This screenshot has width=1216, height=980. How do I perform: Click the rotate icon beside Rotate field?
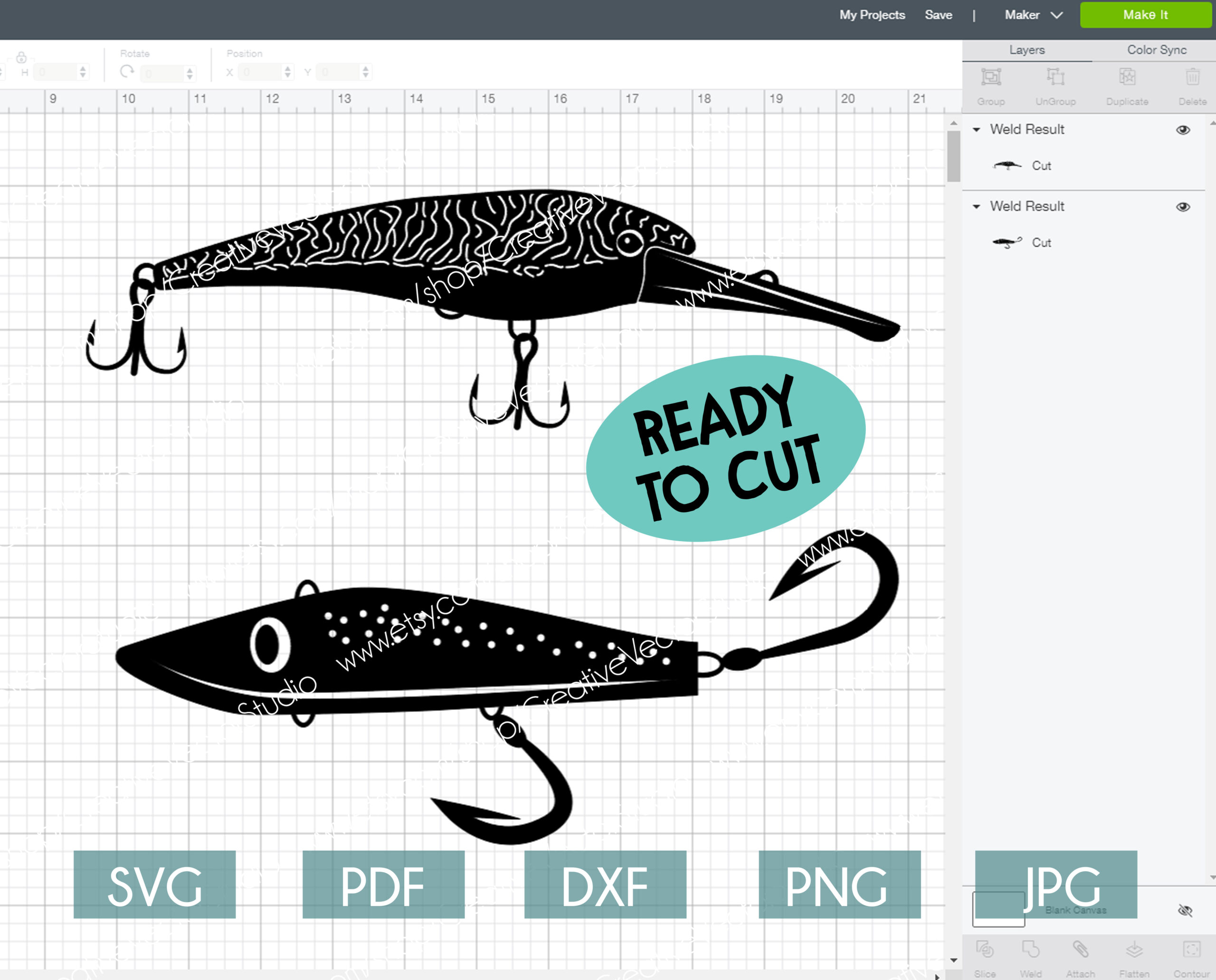127,72
